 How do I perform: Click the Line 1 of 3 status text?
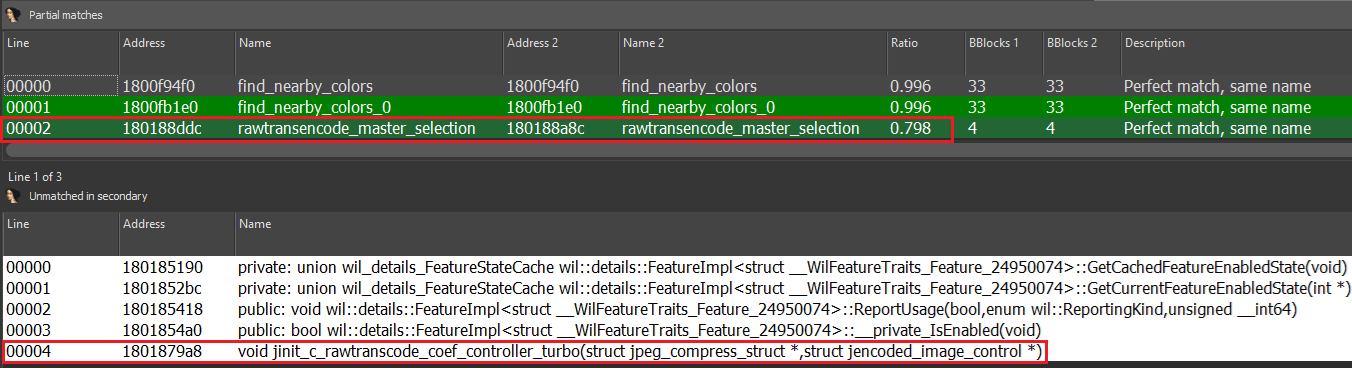(x=34, y=176)
